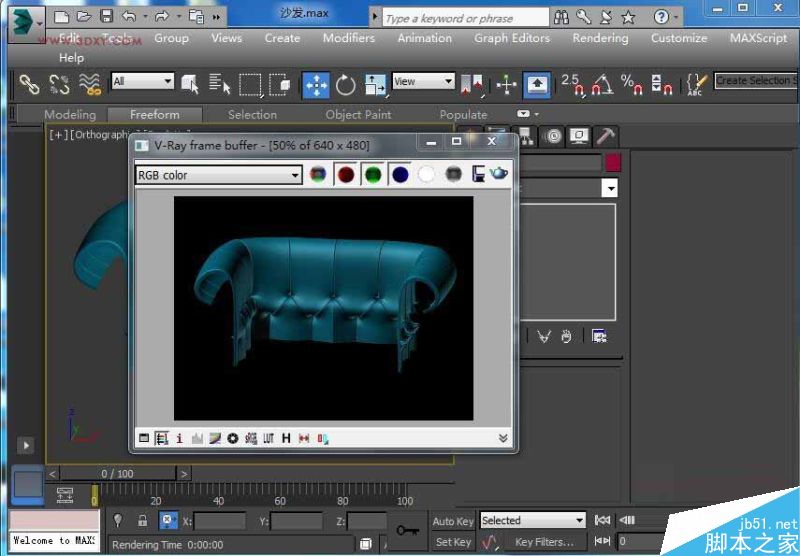Image resolution: width=800 pixels, height=556 pixels.
Task: Open the Modifiers menu
Action: pyautogui.click(x=348, y=38)
